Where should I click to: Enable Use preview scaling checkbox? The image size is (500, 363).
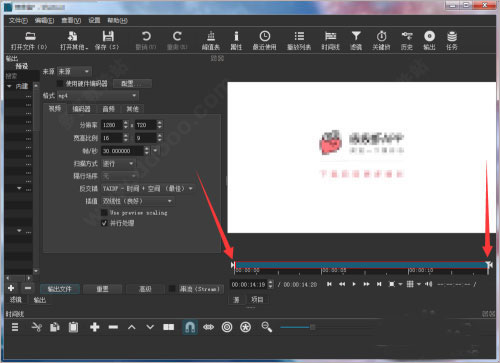tap(104, 213)
